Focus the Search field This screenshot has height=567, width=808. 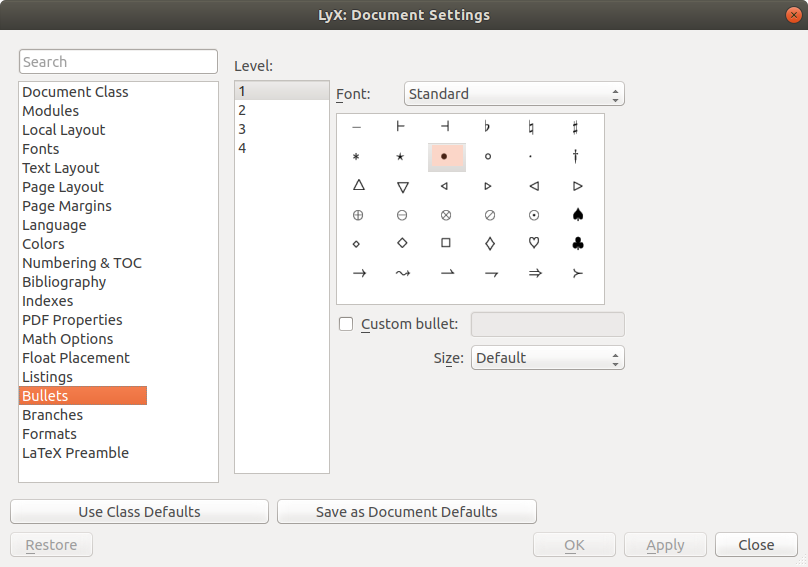(x=118, y=62)
